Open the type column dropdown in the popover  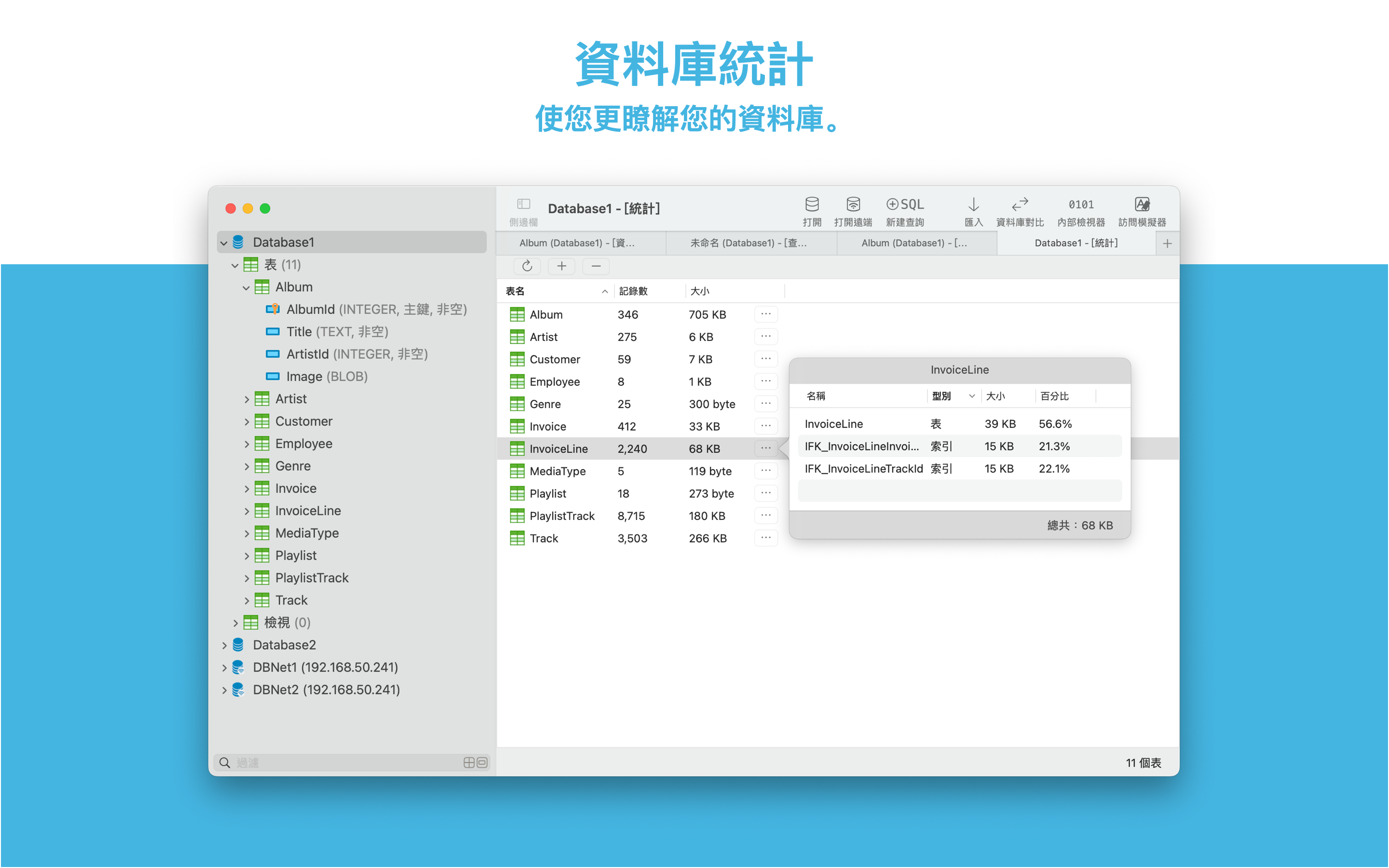click(x=971, y=396)
